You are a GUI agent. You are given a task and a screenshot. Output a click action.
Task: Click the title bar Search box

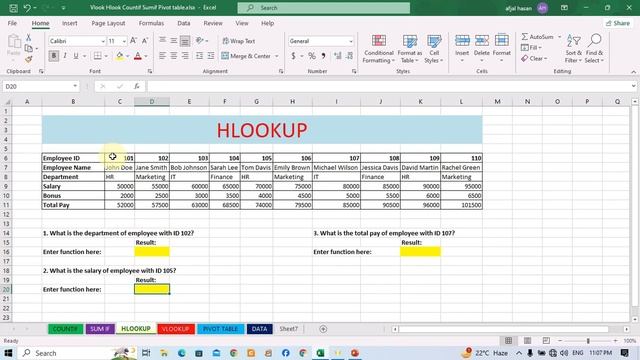coord(324,8)
